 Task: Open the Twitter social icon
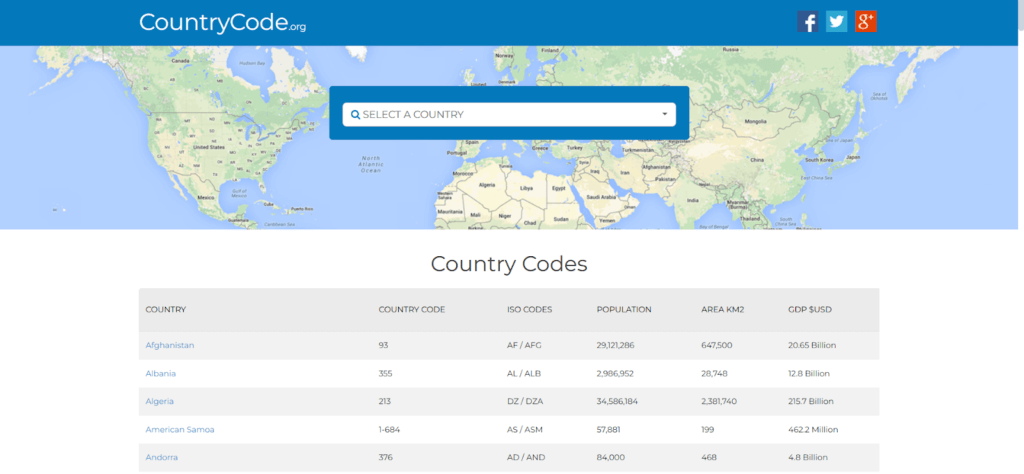pos(837,22)
